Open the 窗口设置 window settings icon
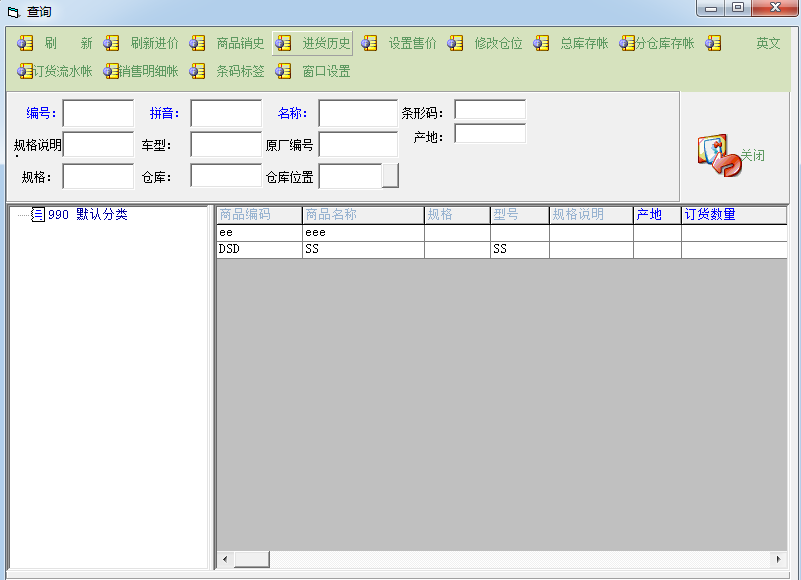The width and height of the screenshot is (801, 580). pyautogui.click(x=283, y=71)
